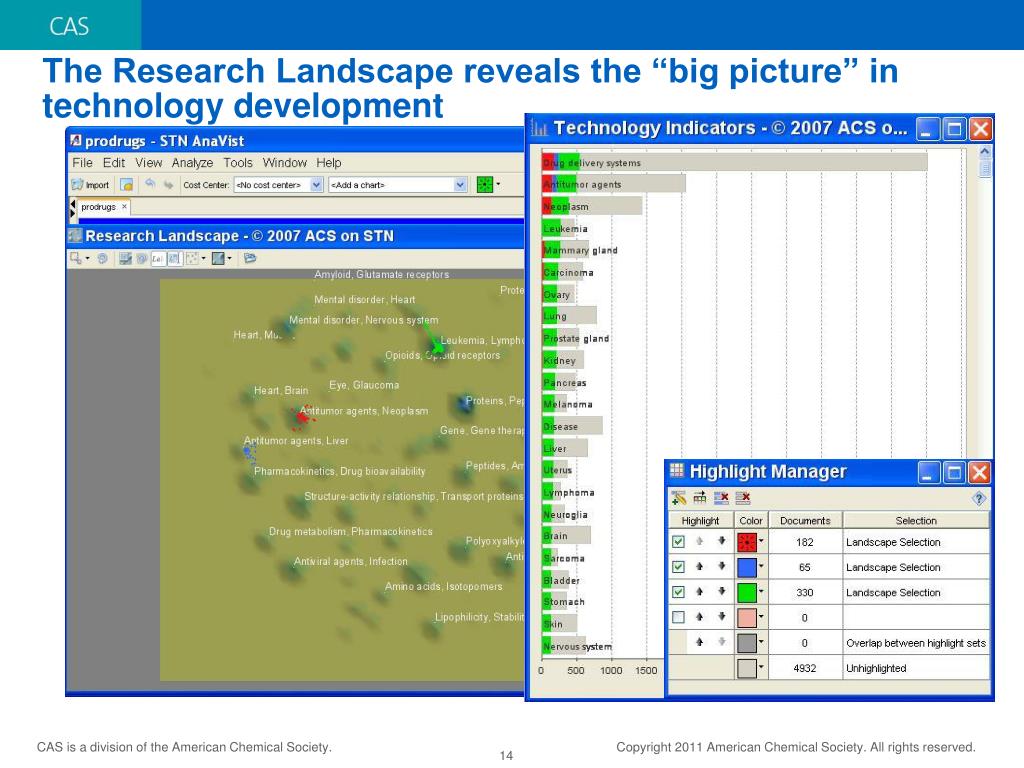Open the View menu

click(148, 163)
